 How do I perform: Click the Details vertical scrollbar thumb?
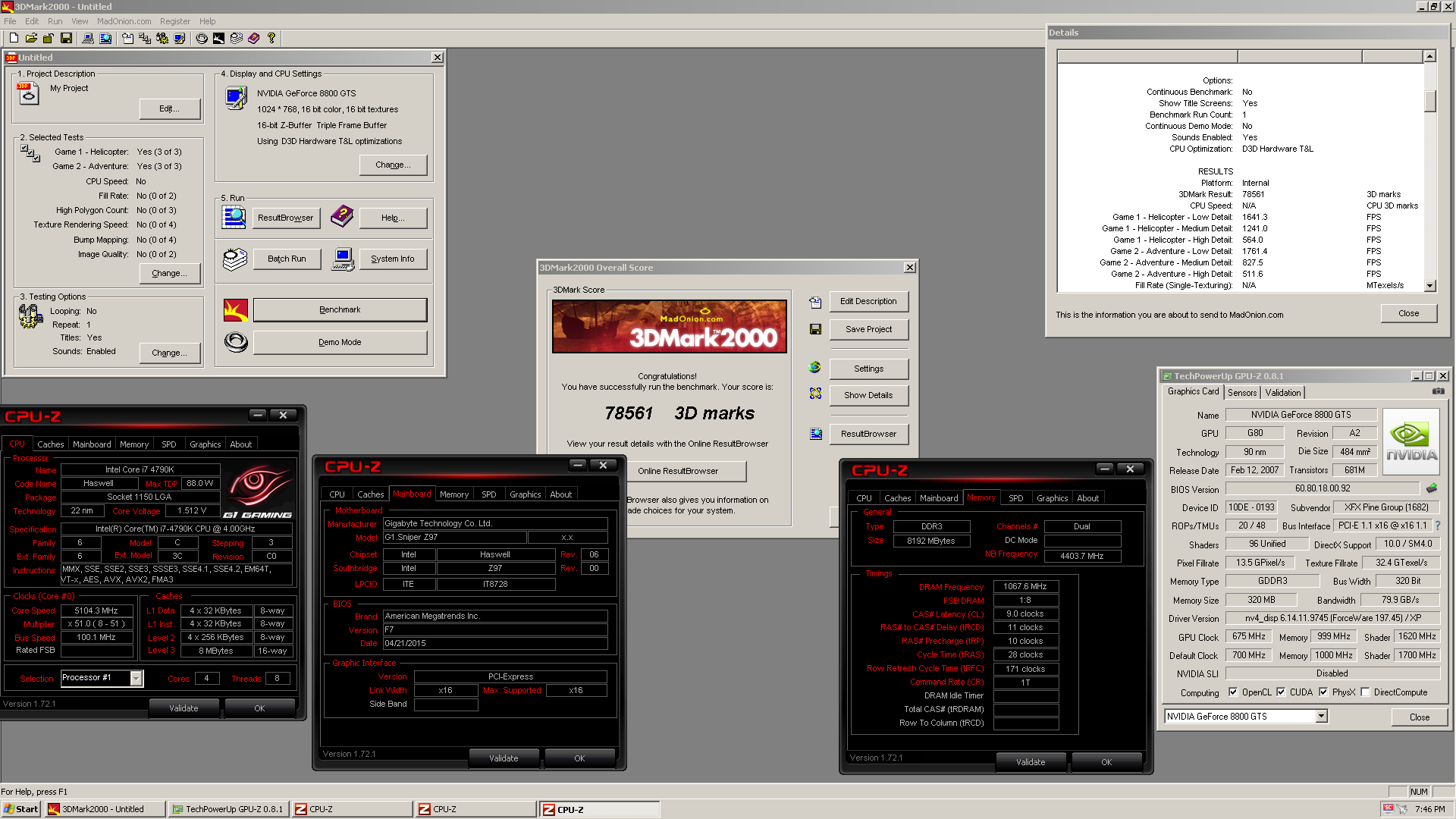(x=1429, y=102)
